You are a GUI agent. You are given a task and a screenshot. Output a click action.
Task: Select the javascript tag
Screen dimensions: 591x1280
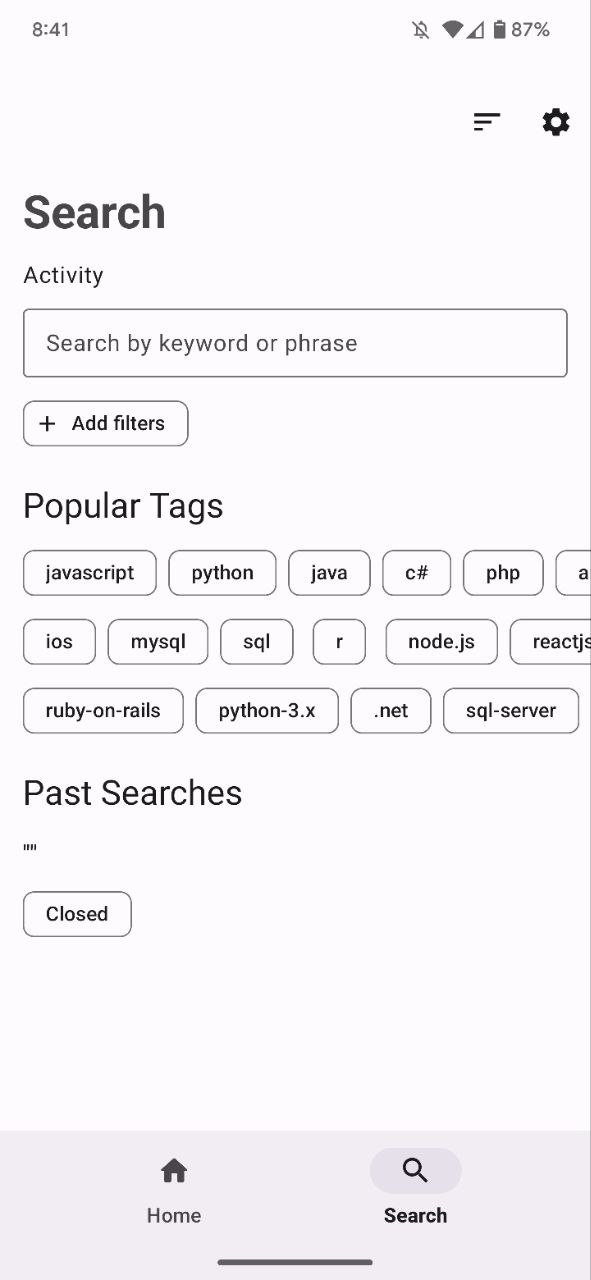coord(90,573)
